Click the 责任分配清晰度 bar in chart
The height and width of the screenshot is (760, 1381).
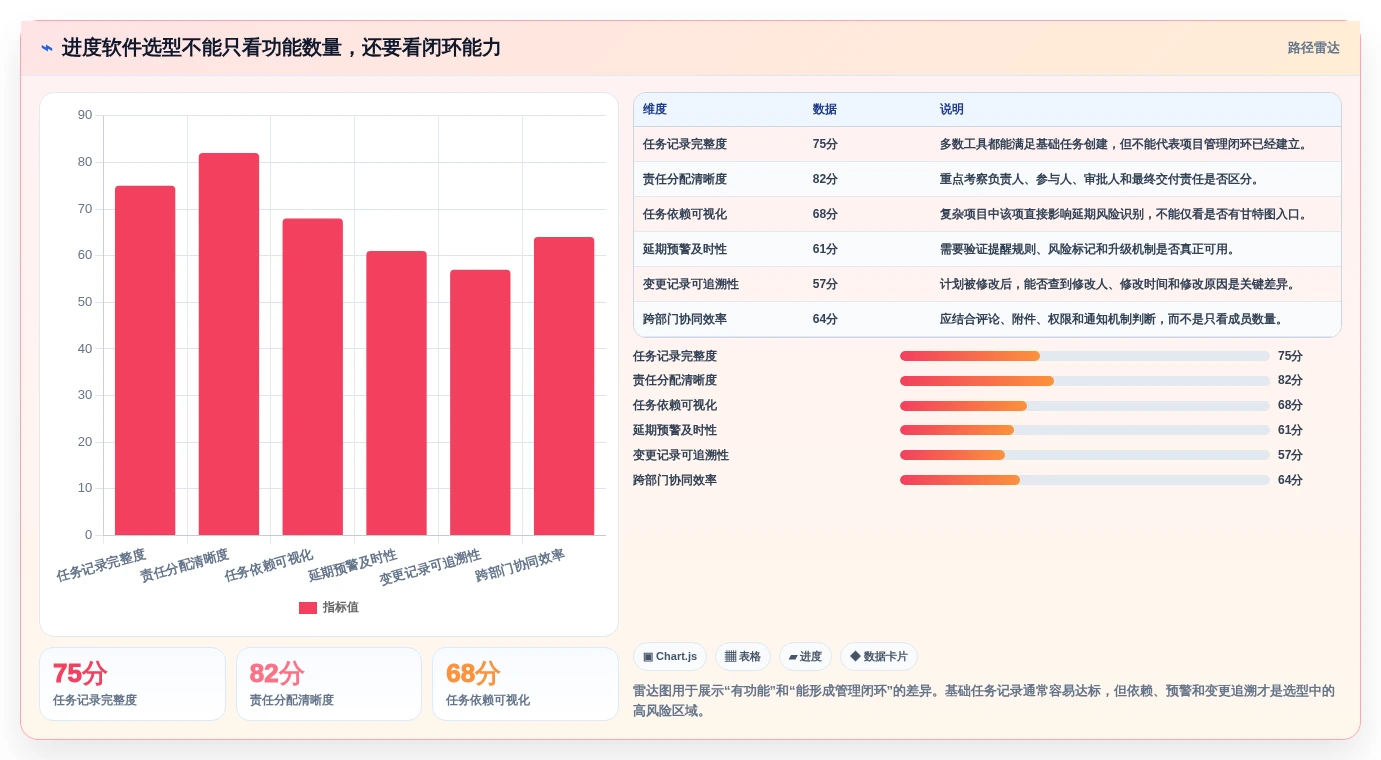229,344
